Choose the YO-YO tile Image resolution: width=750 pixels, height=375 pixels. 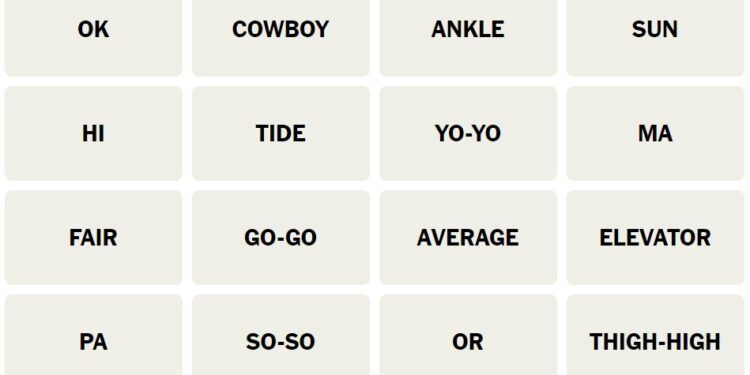468,133
